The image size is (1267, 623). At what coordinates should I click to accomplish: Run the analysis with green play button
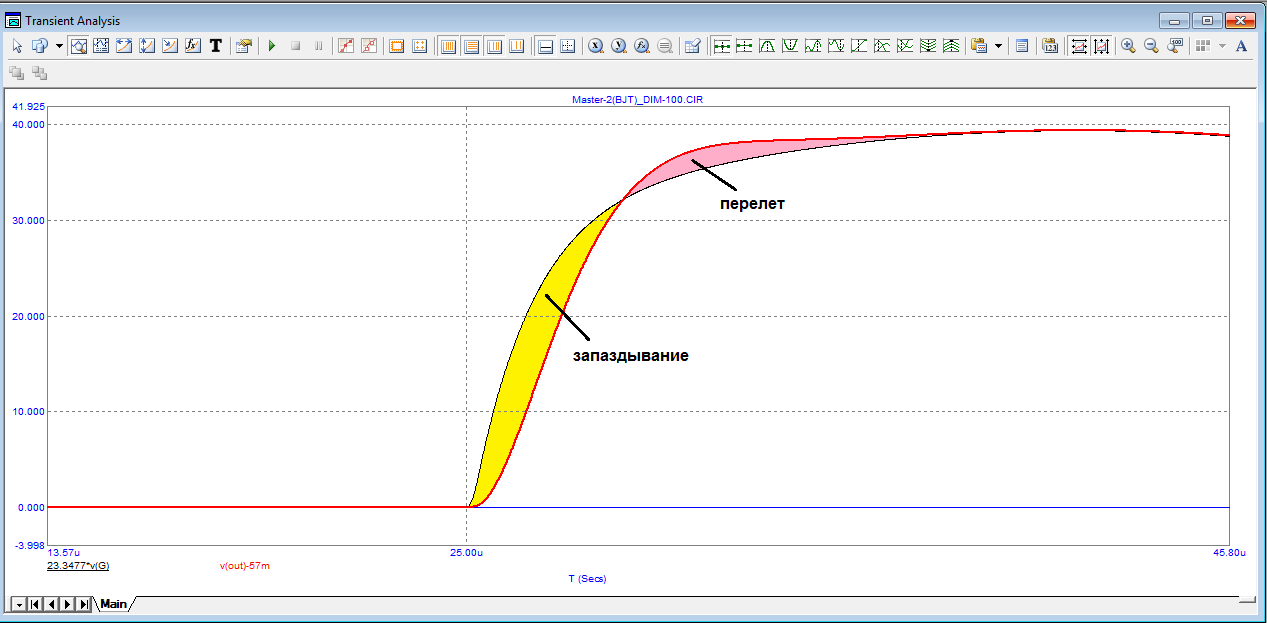tap(272, 46)
